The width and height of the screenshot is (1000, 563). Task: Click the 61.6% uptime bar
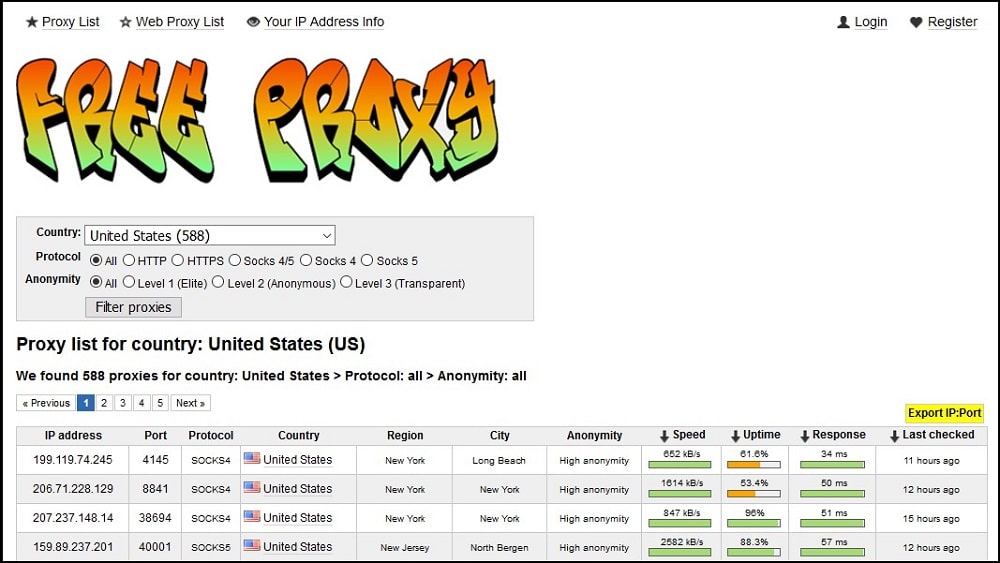(x=753, y=465)
